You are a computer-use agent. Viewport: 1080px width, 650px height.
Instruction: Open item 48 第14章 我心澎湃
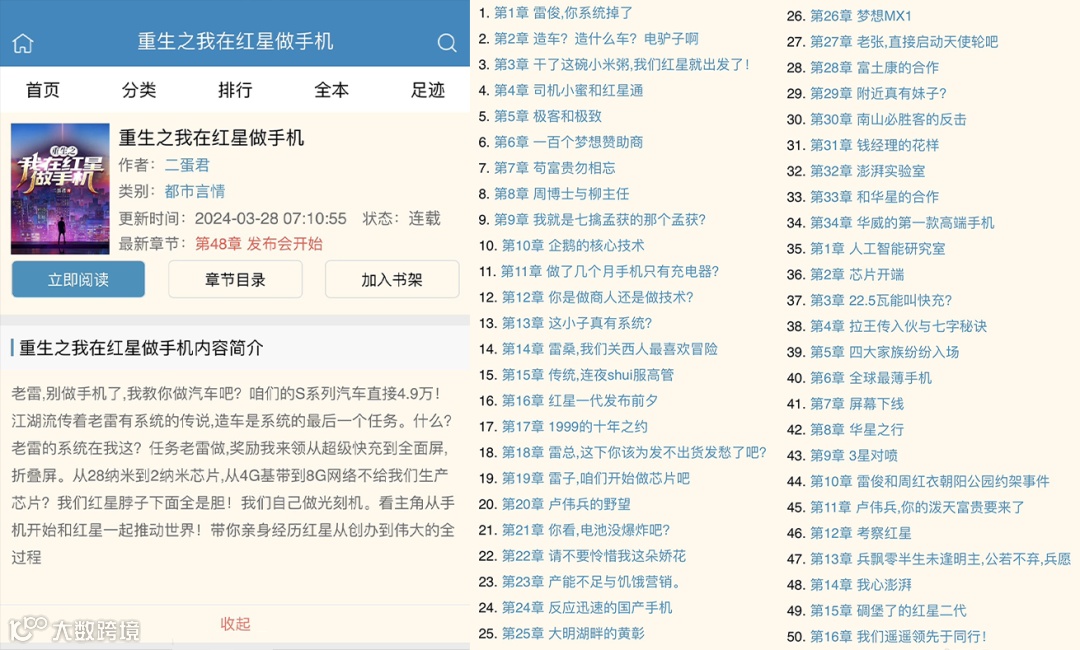point(861,585)
